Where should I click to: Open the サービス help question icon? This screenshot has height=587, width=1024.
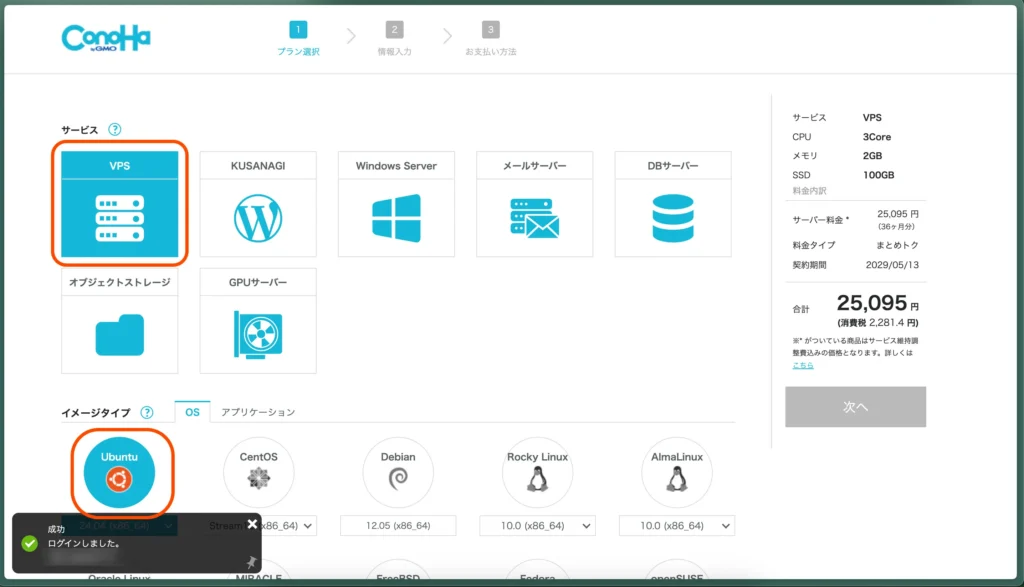115,129
